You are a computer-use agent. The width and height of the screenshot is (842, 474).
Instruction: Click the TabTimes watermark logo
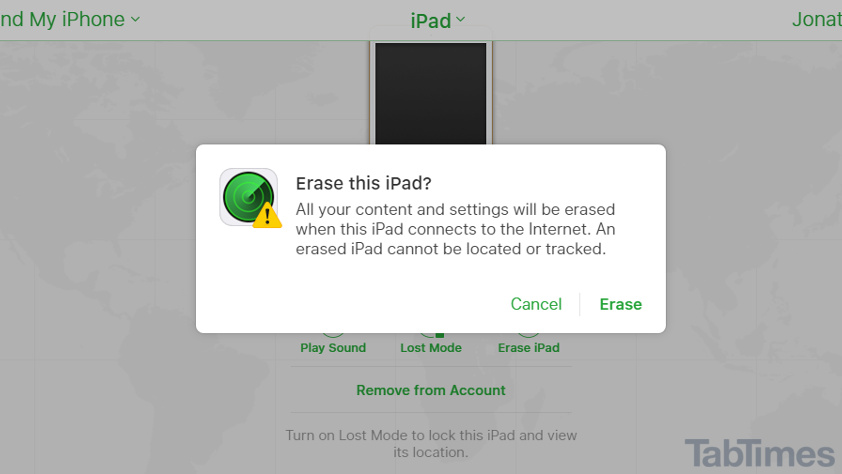(x=759, y=454)
